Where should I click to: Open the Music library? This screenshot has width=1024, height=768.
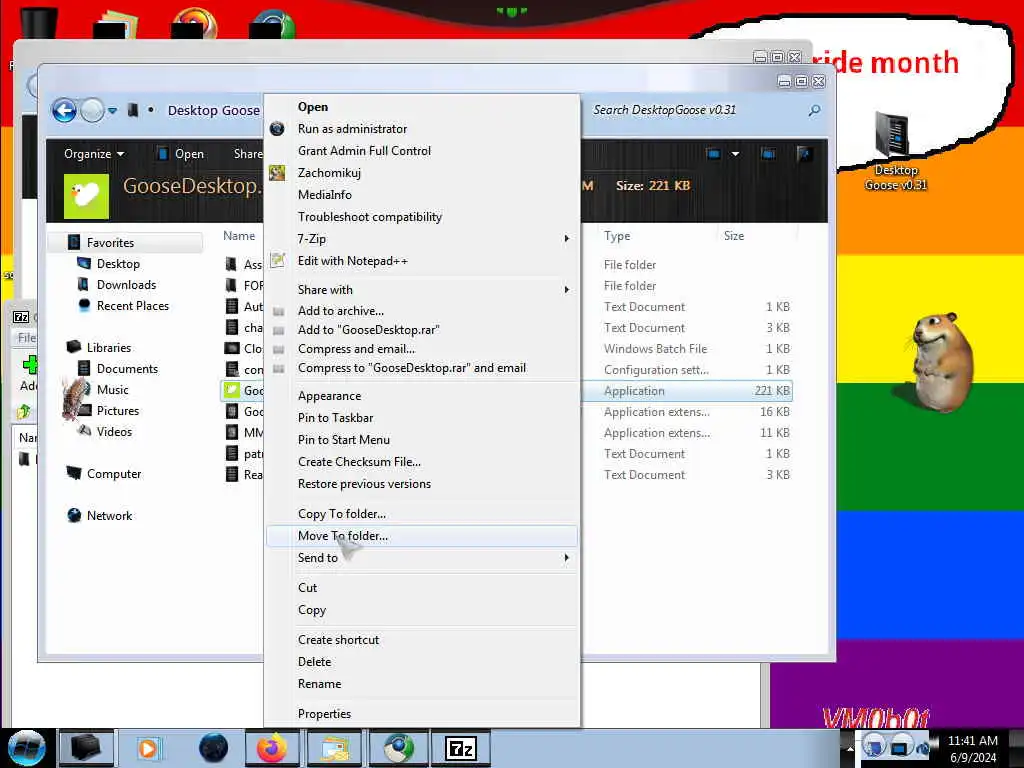[x=112, y=389]
